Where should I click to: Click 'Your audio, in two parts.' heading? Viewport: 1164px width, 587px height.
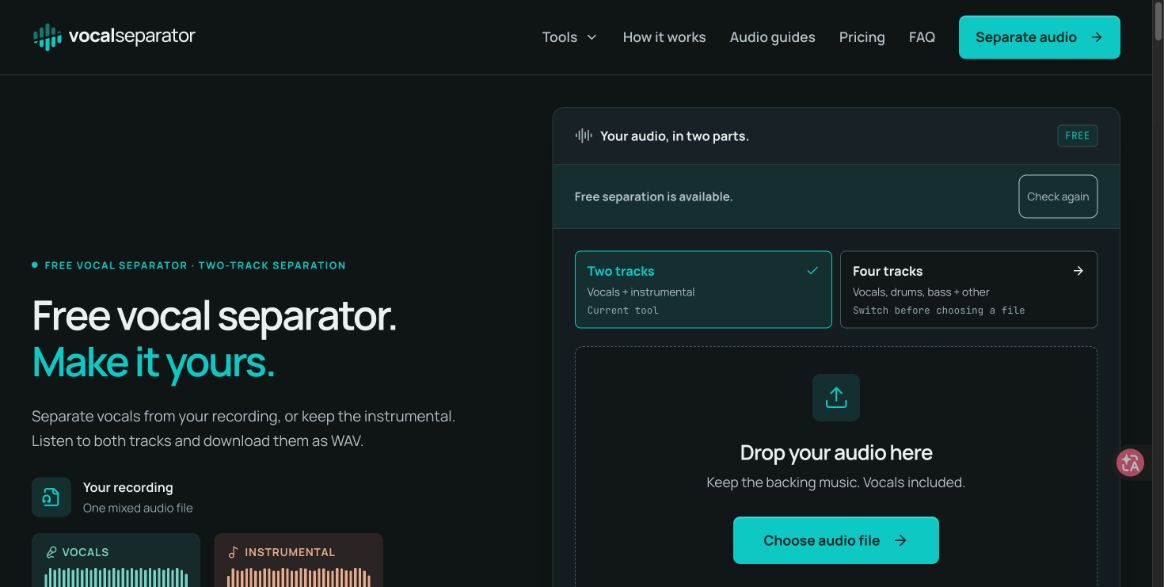tap(674, 136)
